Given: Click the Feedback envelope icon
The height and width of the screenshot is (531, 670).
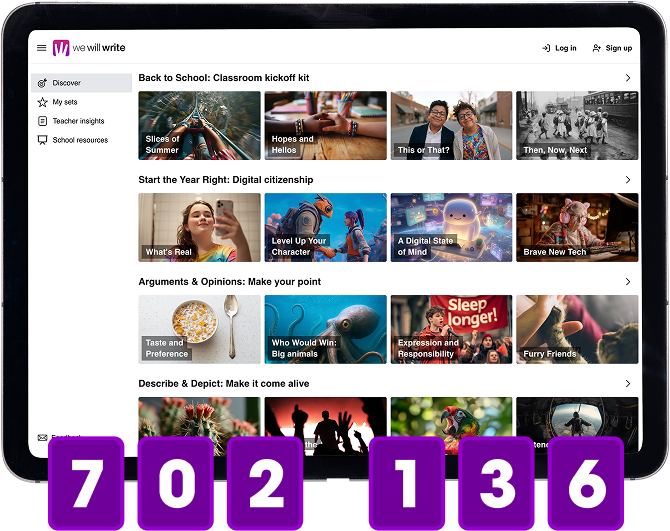Looking at the screenshot, I should coord(42,437).
